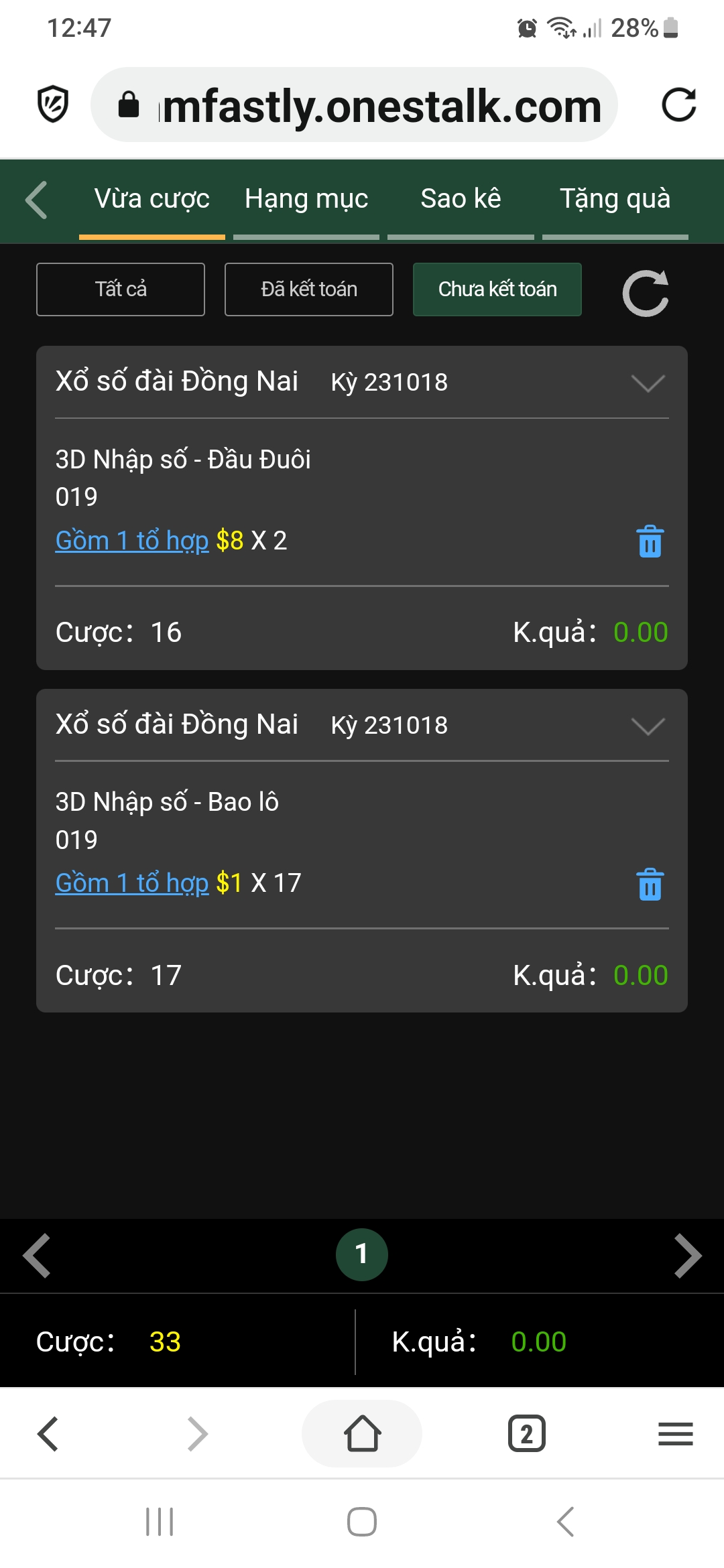Tap the browser shield security icon

(x=53, y=104)
